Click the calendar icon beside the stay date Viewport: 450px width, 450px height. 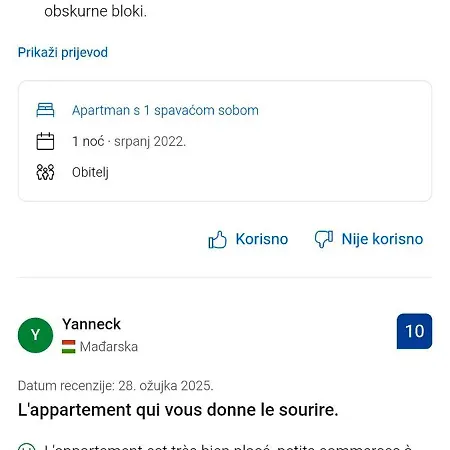click(45, 141)
